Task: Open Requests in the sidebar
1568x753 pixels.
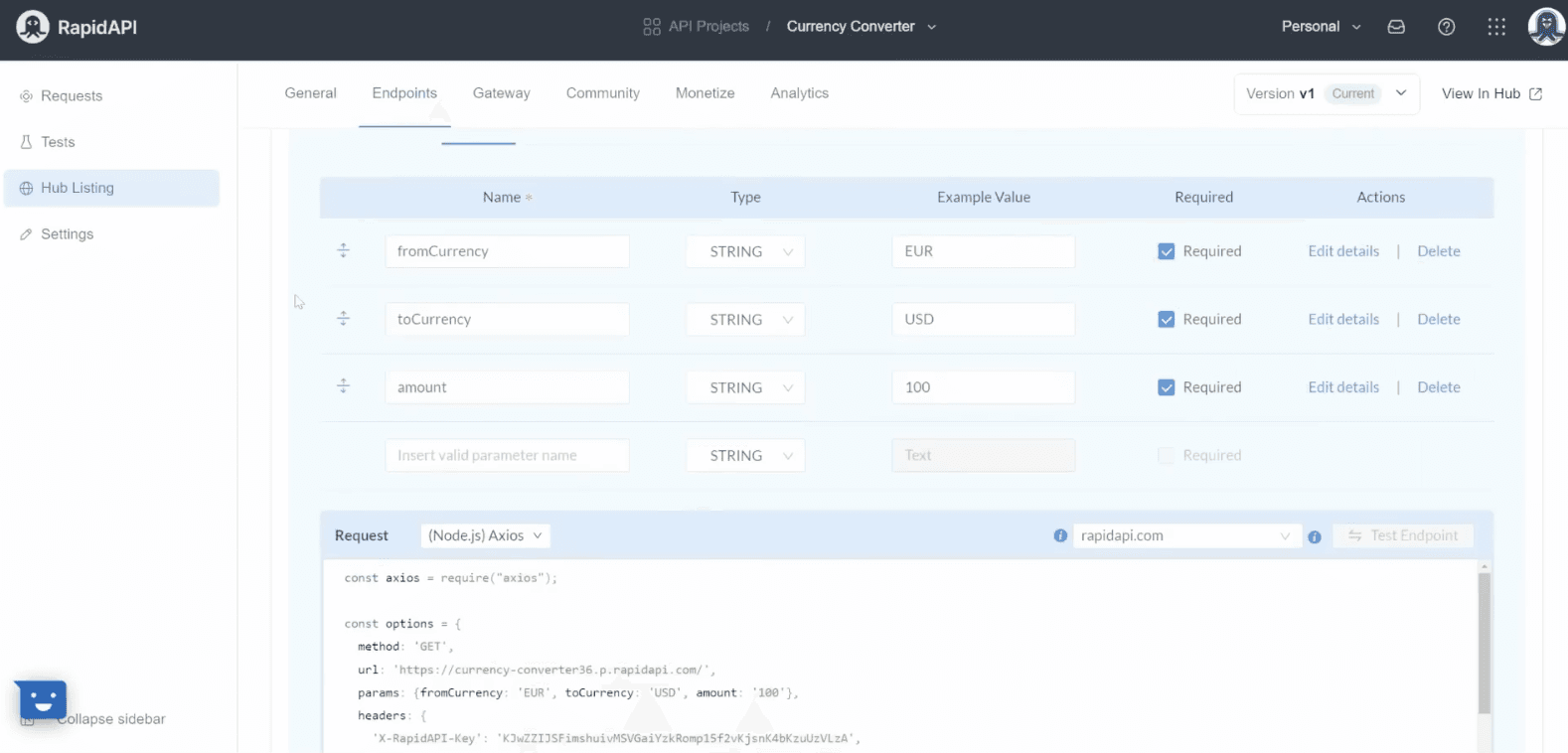Action: [72, 96]
